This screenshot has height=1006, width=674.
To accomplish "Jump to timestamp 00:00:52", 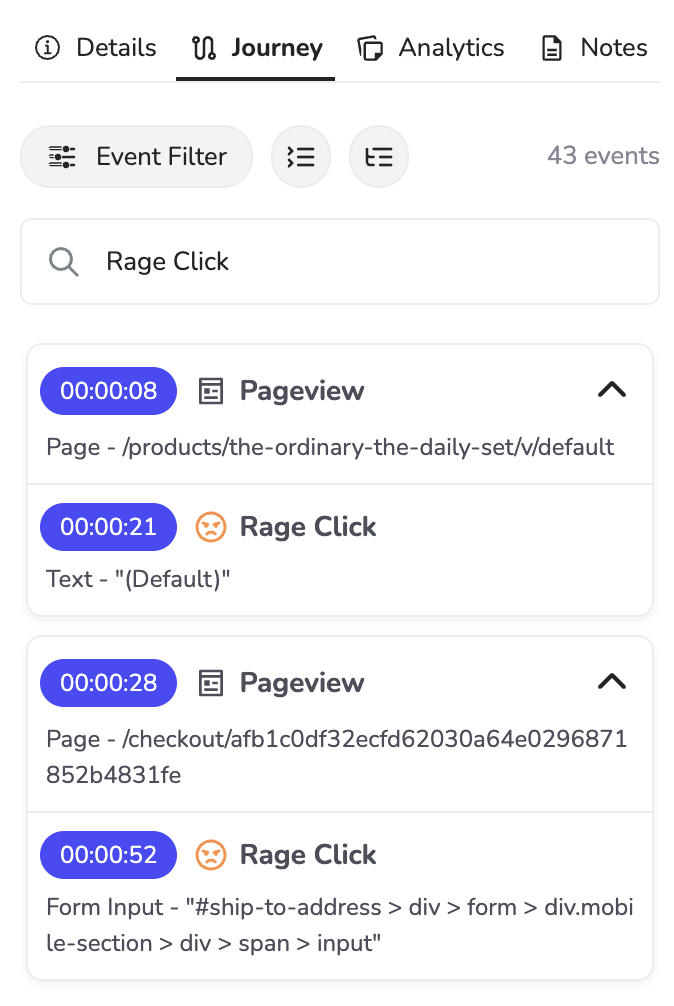I will pyautogui.click(x=108, y=855).
